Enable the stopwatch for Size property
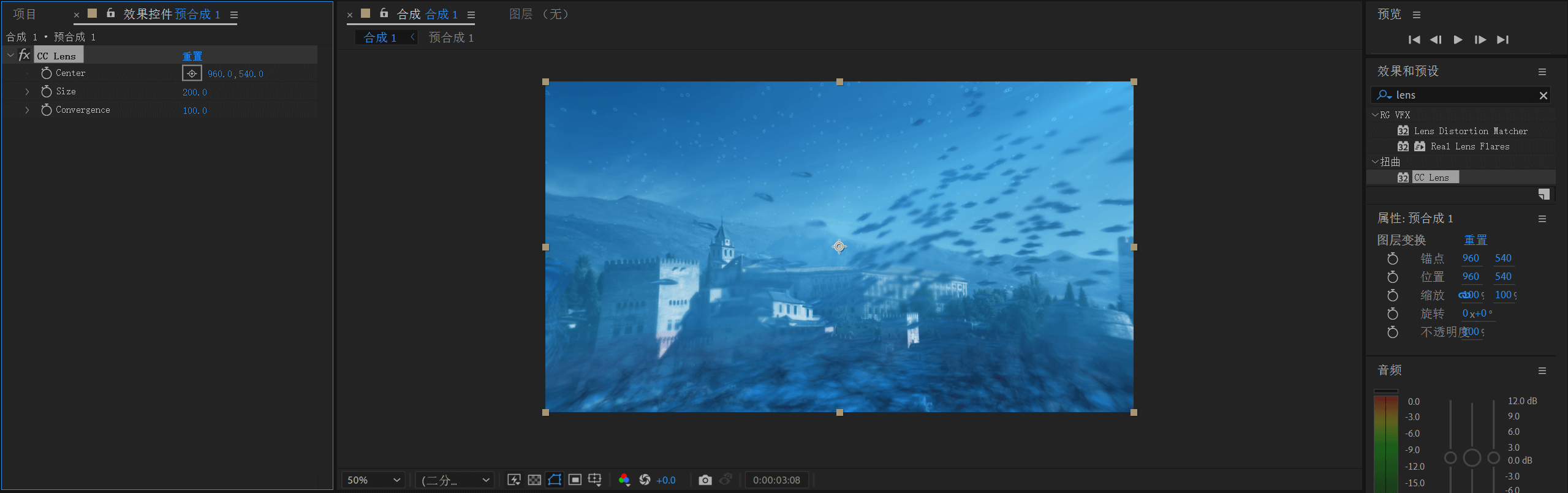Screen dimensions: 1568x493 pyautogui.click(x=47, y=92)
